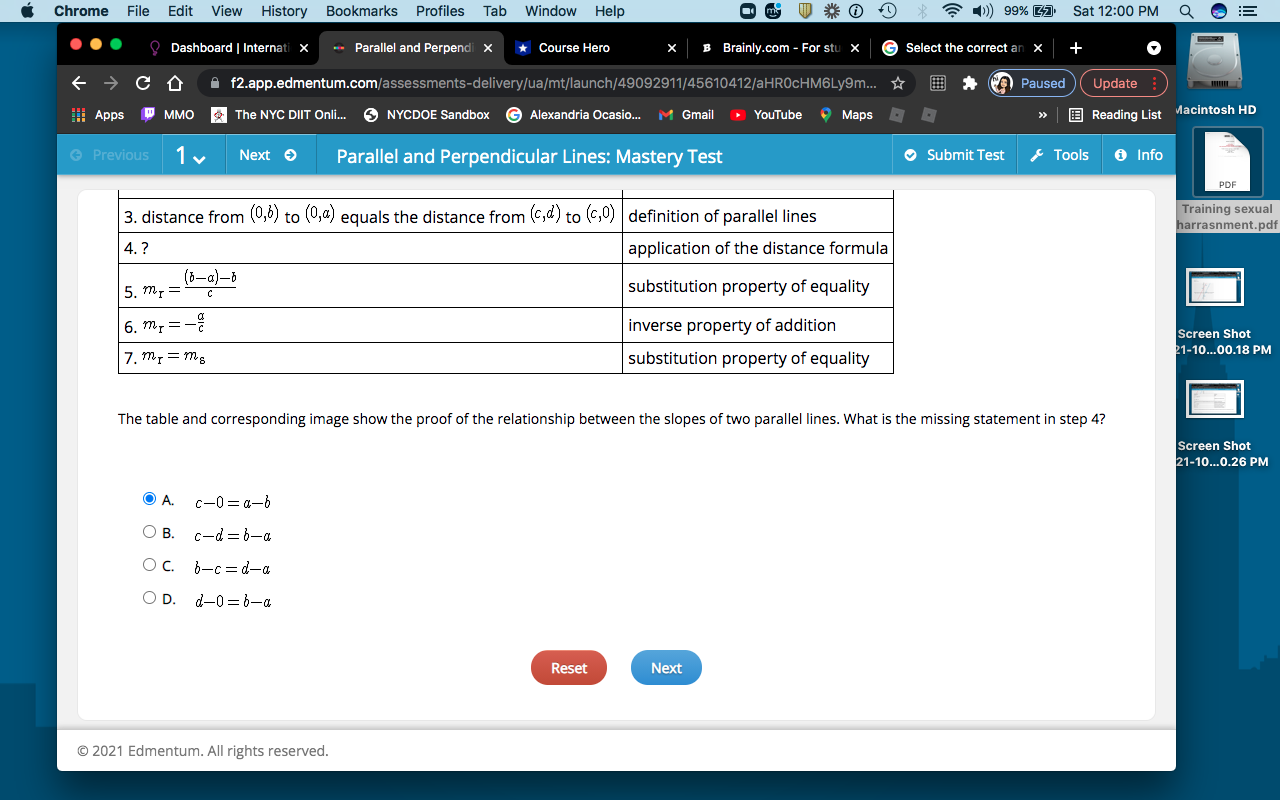Reload the current page
This screenshot has height=800, width=1280.
[143, 83]
